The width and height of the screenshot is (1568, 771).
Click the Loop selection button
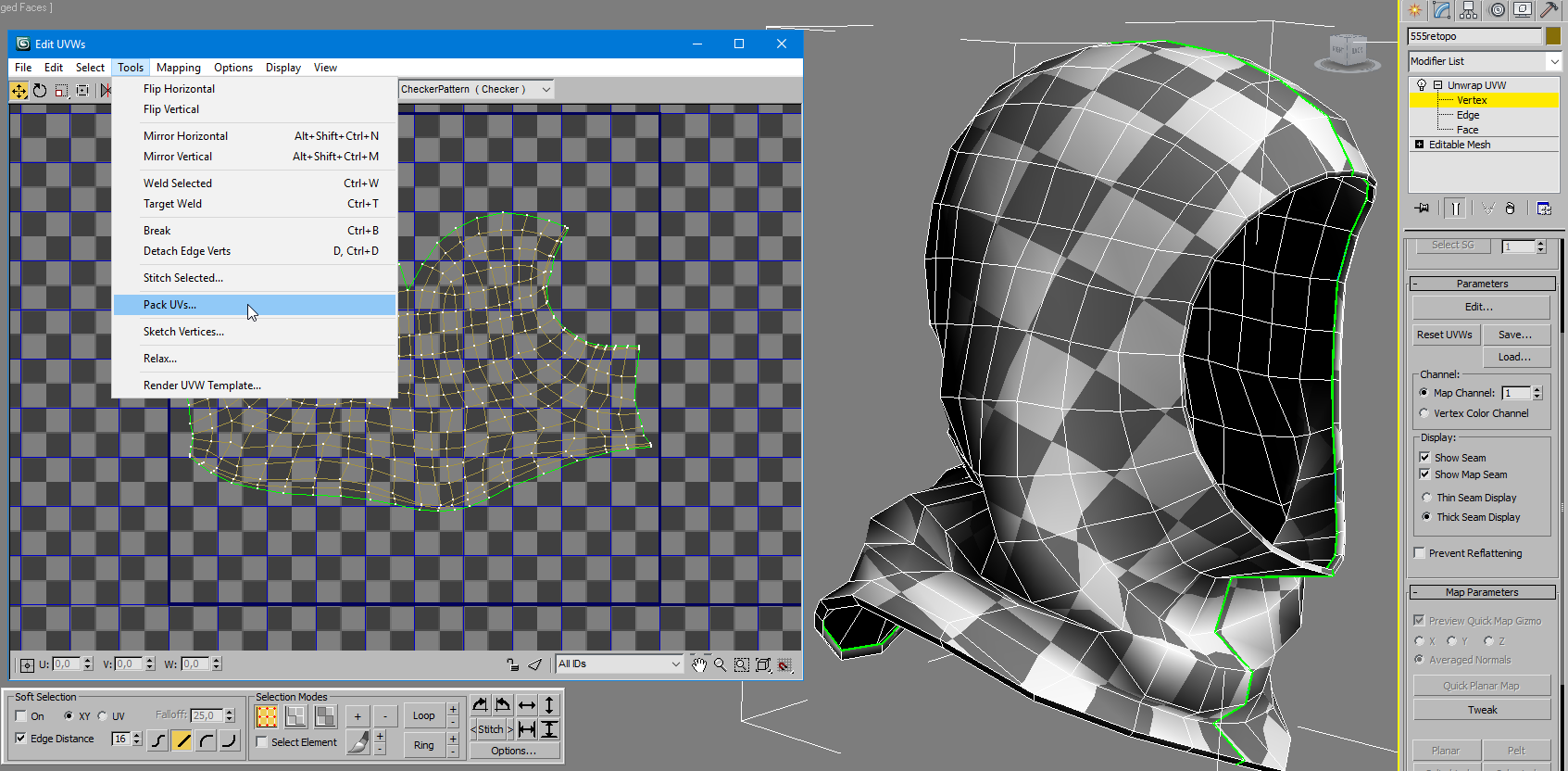[424, 715]
